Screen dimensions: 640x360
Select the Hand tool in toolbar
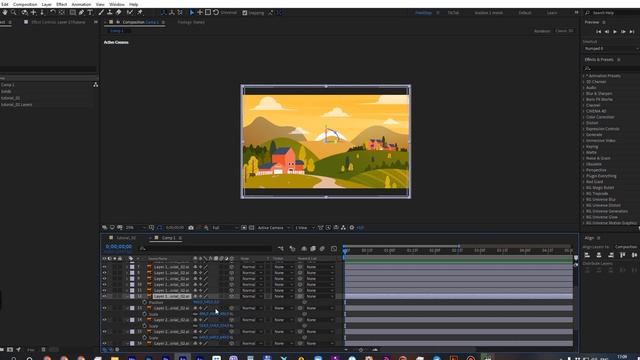point(5,13)
